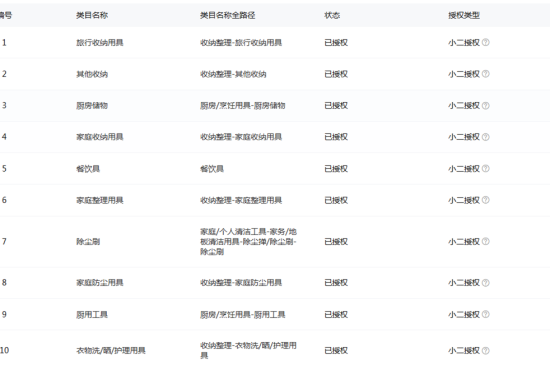
Task: Click 已授权 status in row 7
Action: click(x=336, y=242)
